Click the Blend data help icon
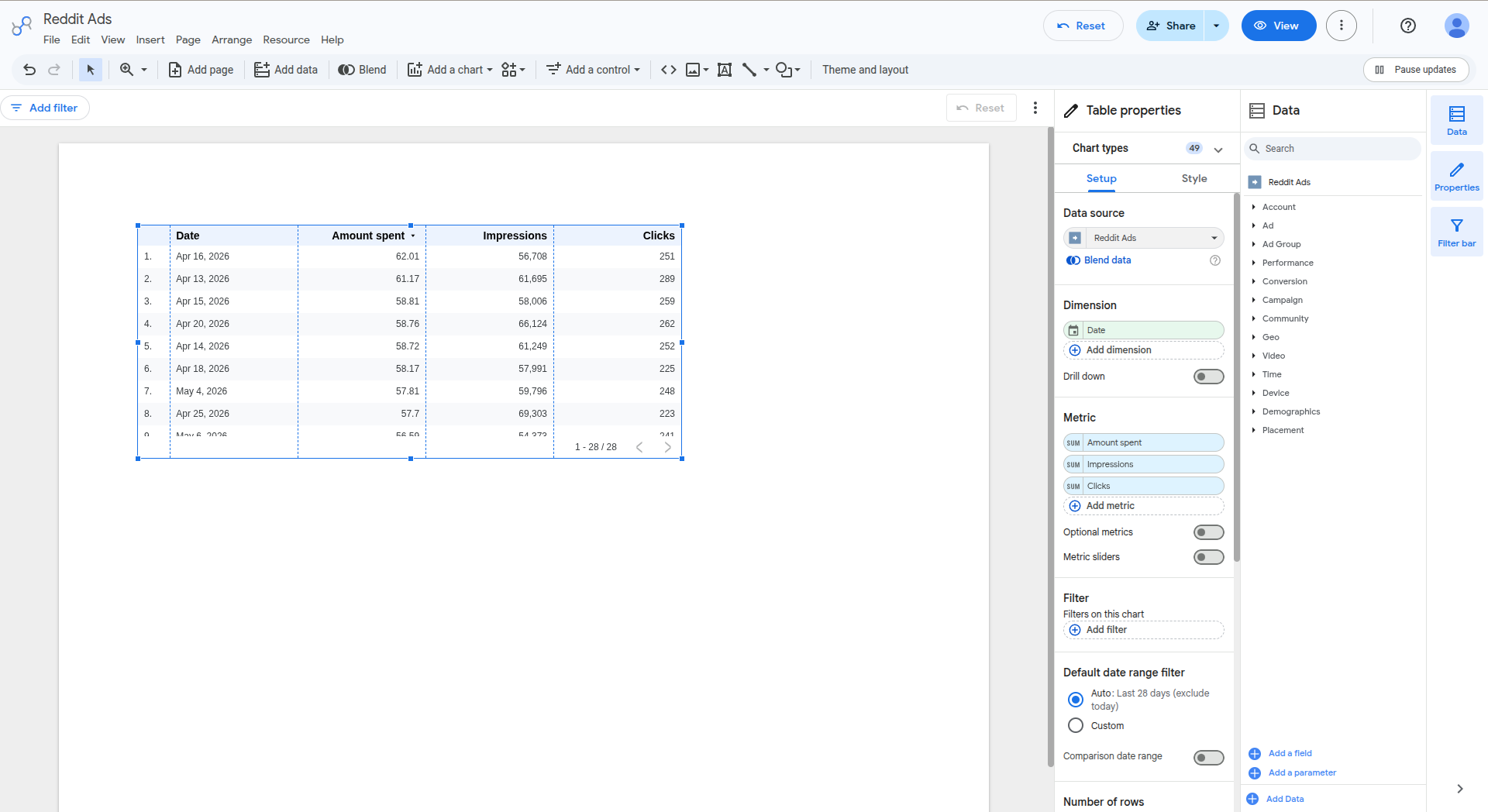Viewport: 1488px width, 812px height. coord(1215,260)
